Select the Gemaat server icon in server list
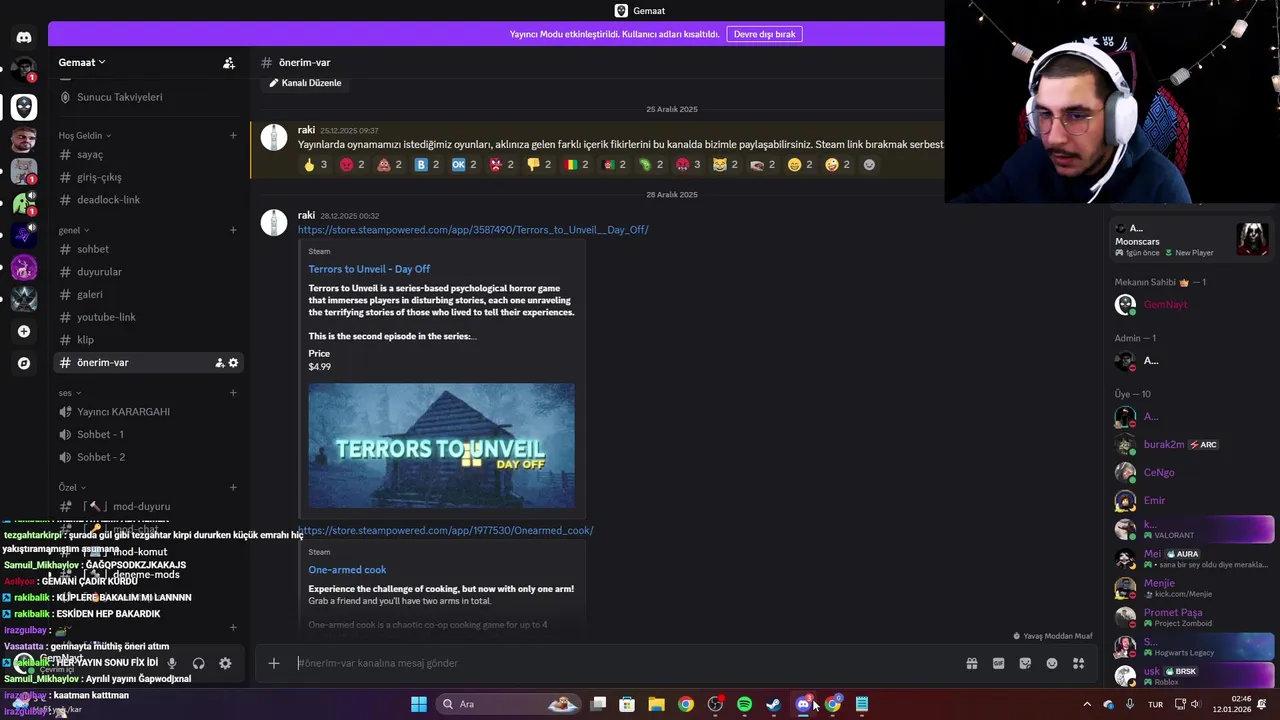Screen dimensions: 1280x720 click(x=24, y=105)
